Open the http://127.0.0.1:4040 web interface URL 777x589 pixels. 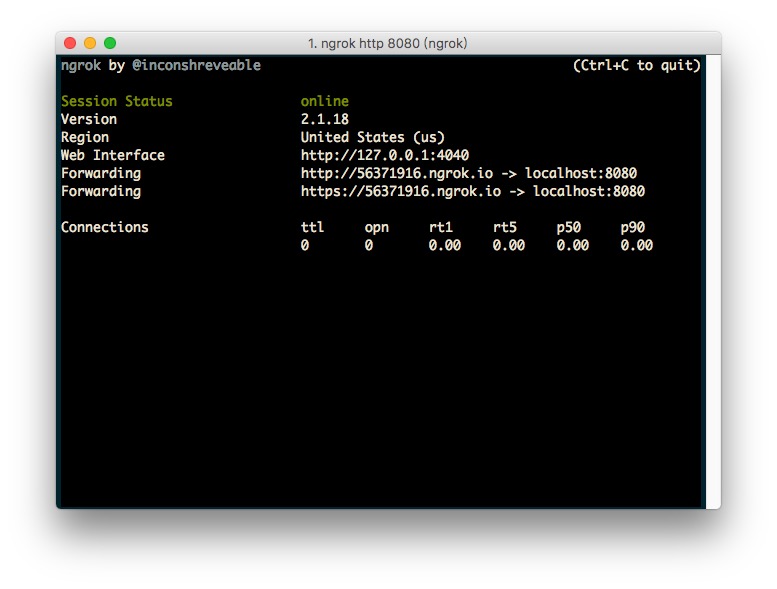pyautogui.click(x=385, y=155)
